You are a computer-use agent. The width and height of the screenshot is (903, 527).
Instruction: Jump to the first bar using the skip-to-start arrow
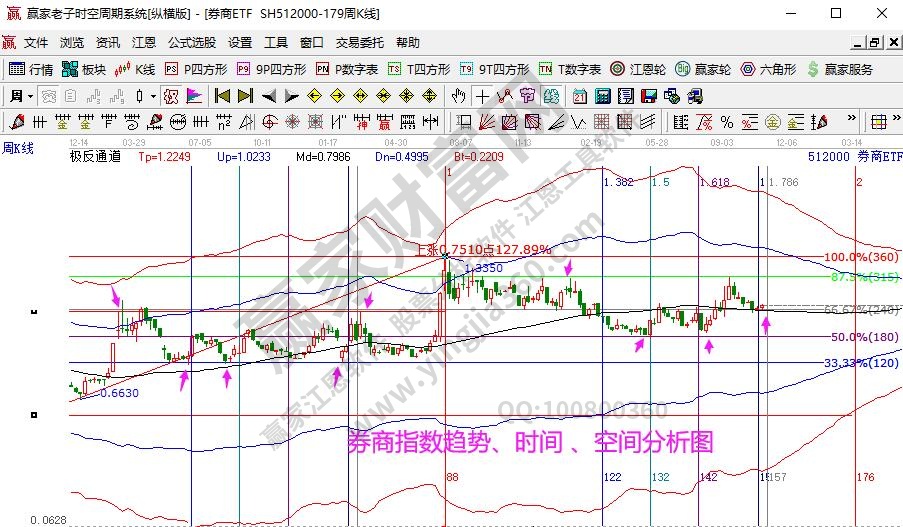coord(222,96)
